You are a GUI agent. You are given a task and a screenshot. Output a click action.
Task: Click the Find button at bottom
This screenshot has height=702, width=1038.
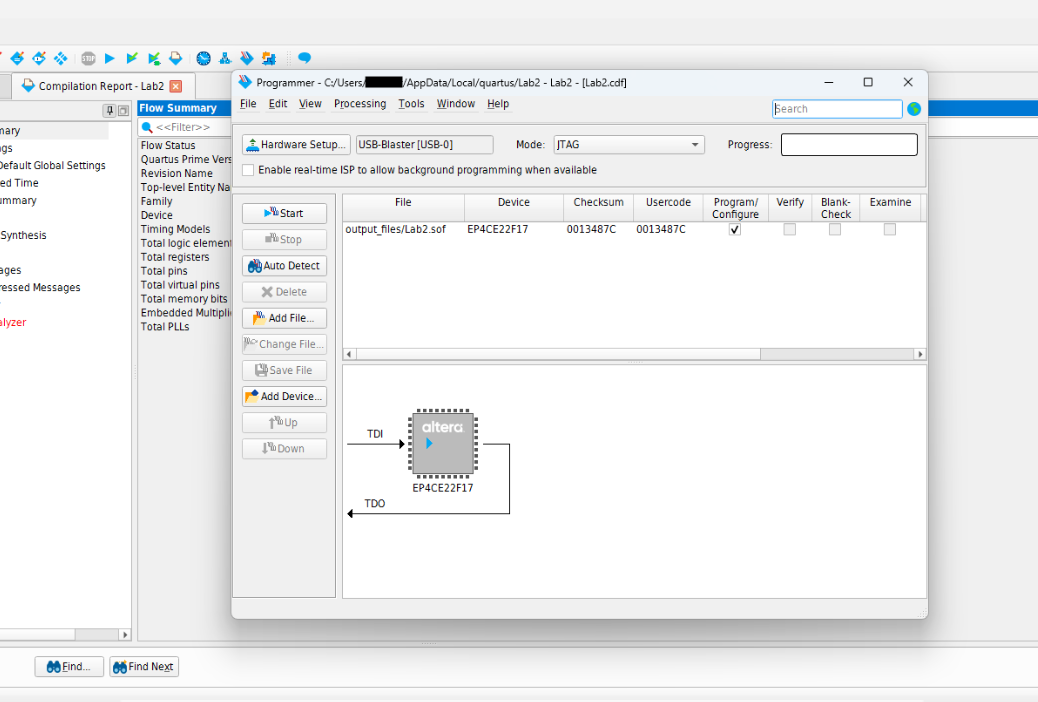pos(69,667)
